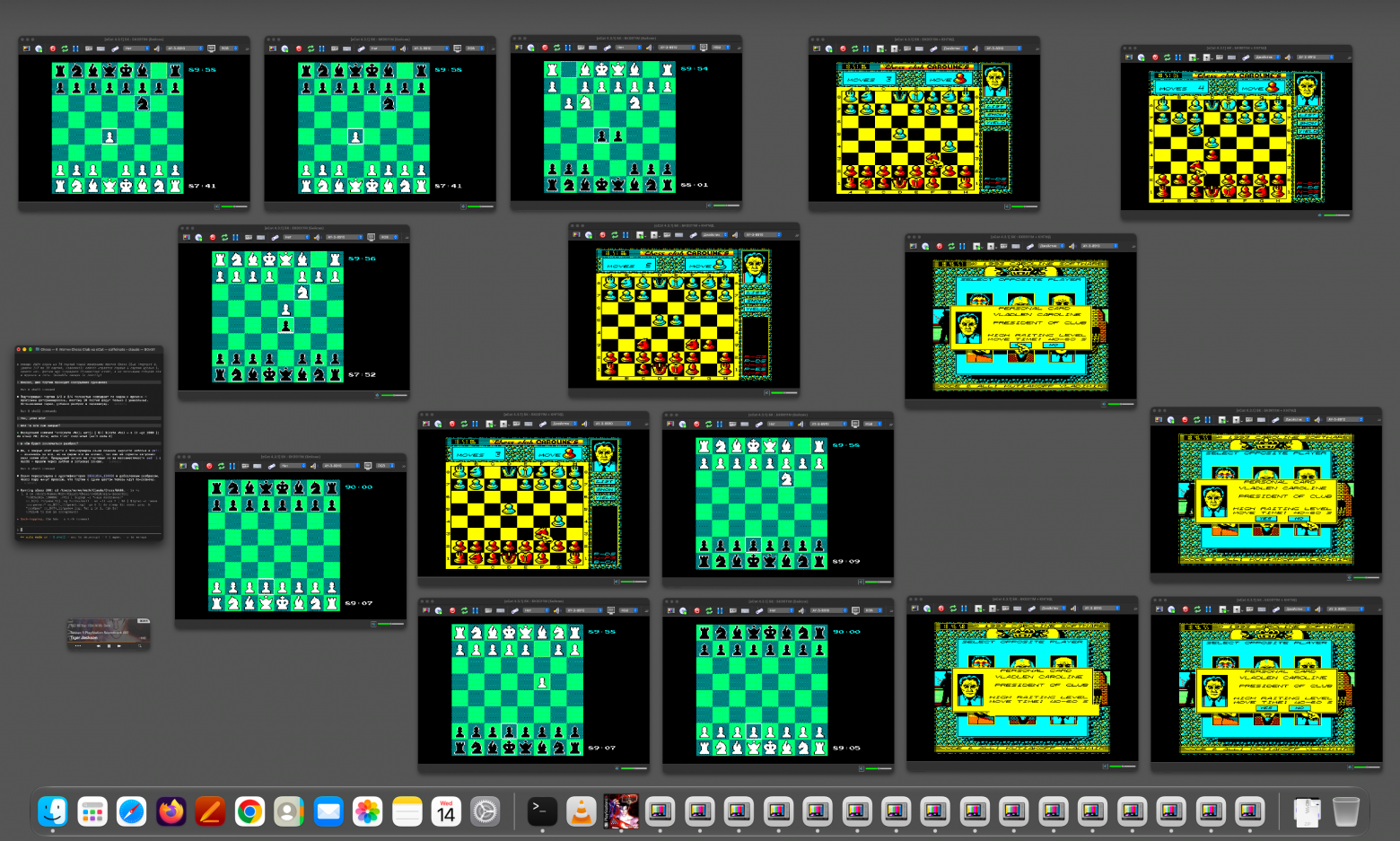Open first toolbar dropdown in the 59:56/59:09 chess window
This screenshot has height=841, width=1400.
[779, 424]
